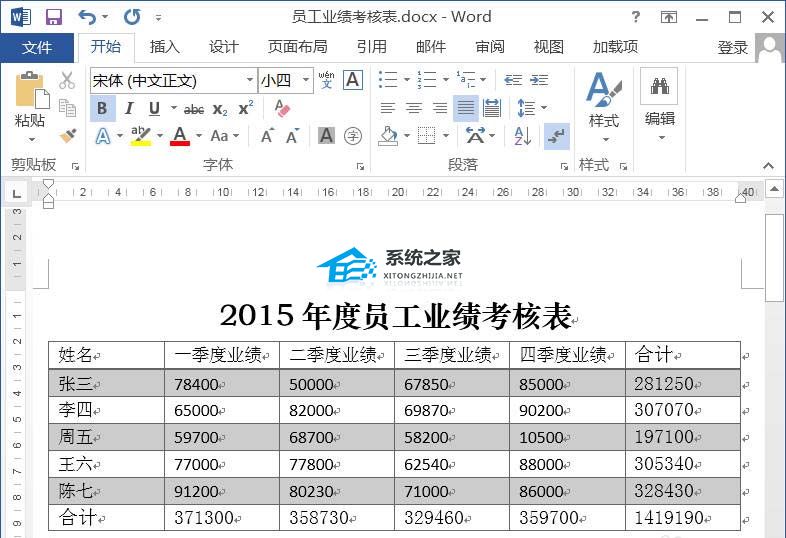The image size is (786, 538).
Task: Apply shading paint bucket color
Action: (x=388, y=136)
